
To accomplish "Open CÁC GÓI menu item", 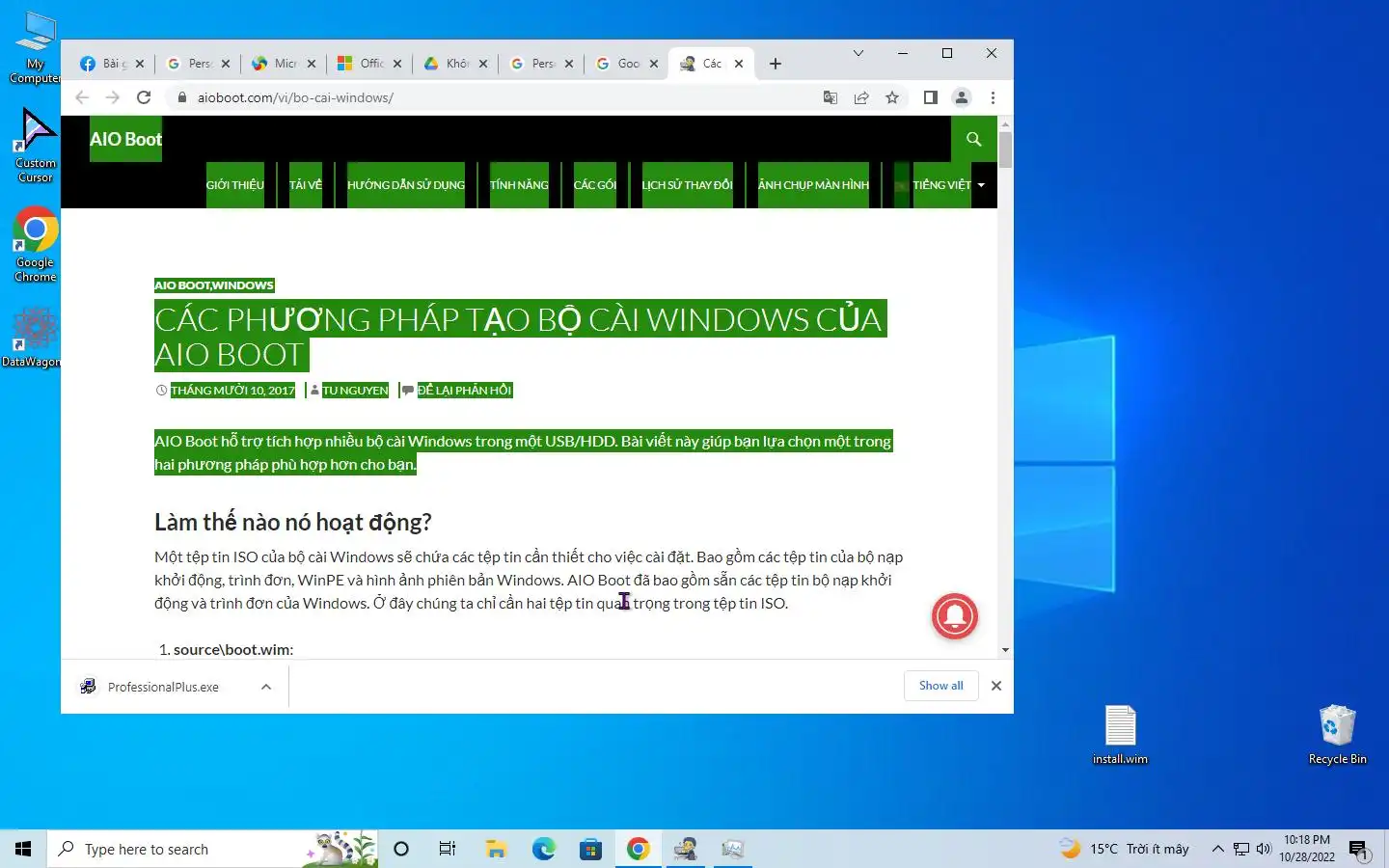I will pyautogui.click(x=595, y=185).
